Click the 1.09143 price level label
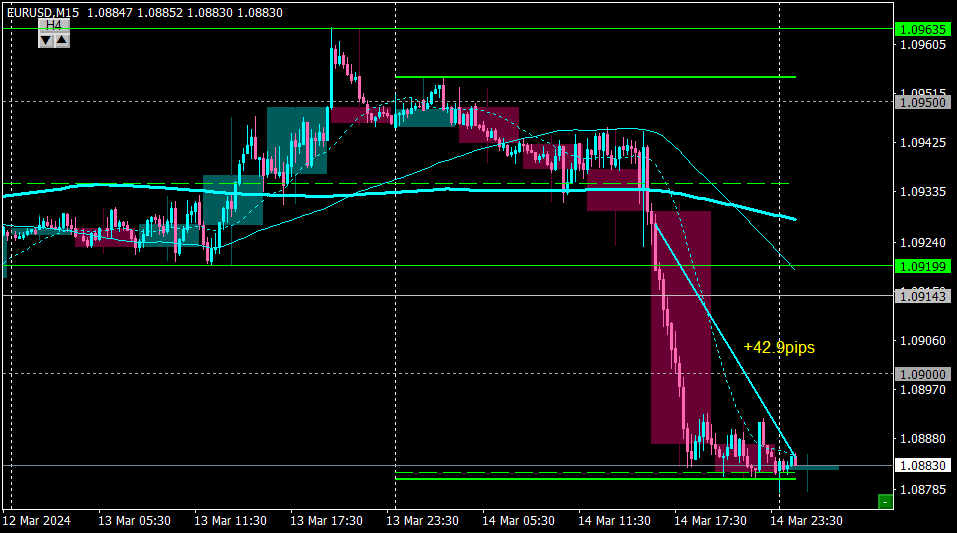The width and height of the screenshot is (957, 533). (923, 296)
